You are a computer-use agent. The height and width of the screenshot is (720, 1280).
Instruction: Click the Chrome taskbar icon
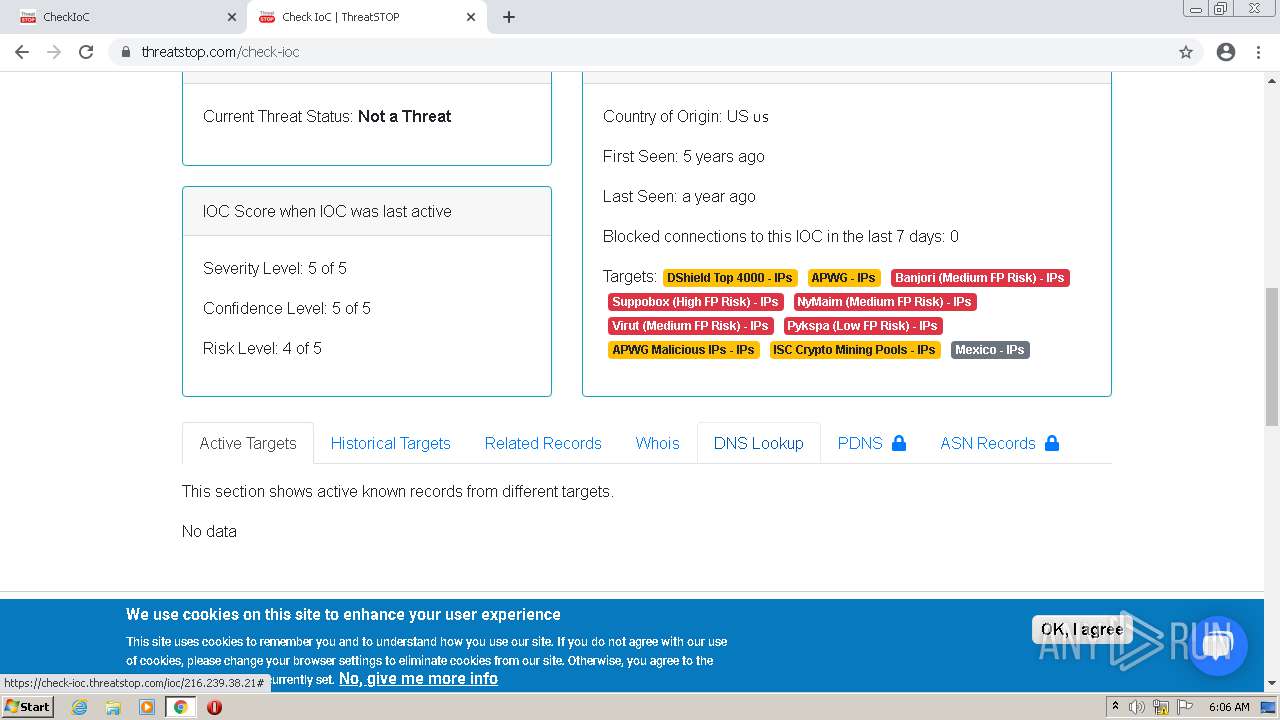pyautogui.click(x=180, y=707)
